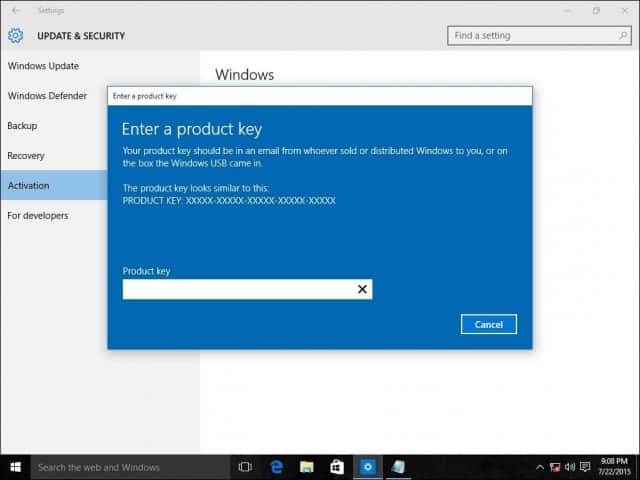640x480 pixels.
Task: Click the Windows Start button
Action: (15, 467)
